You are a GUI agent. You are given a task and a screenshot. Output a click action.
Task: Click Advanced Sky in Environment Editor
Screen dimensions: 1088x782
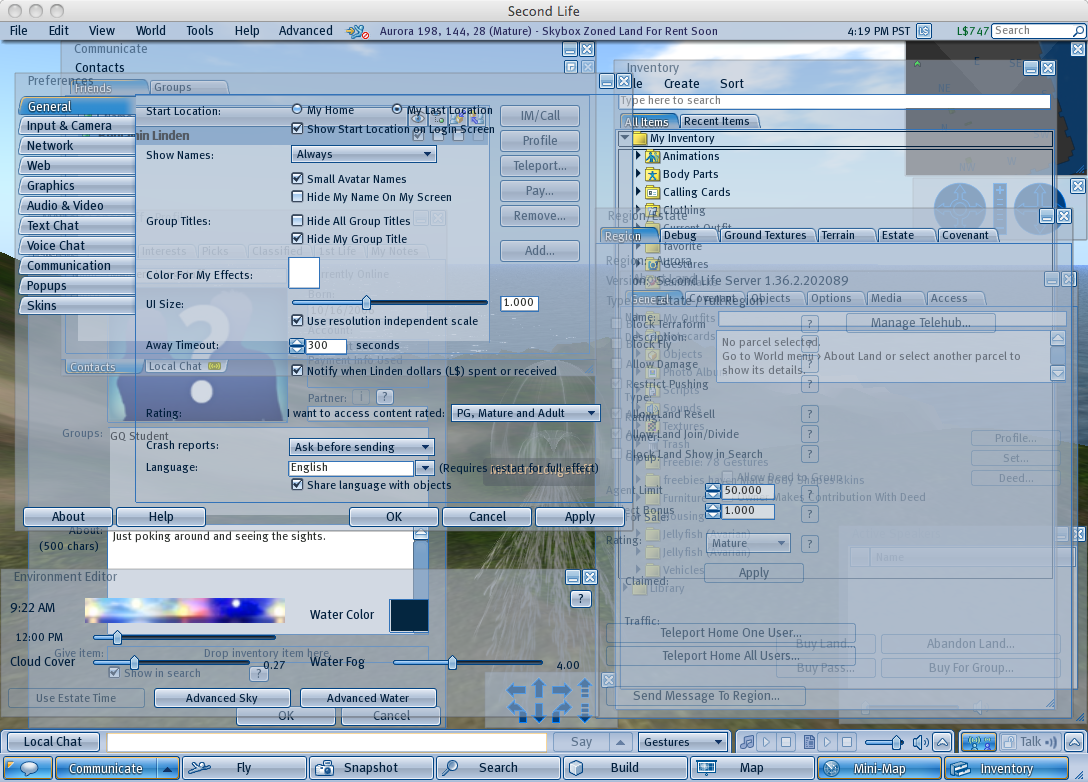pos(222,698)
